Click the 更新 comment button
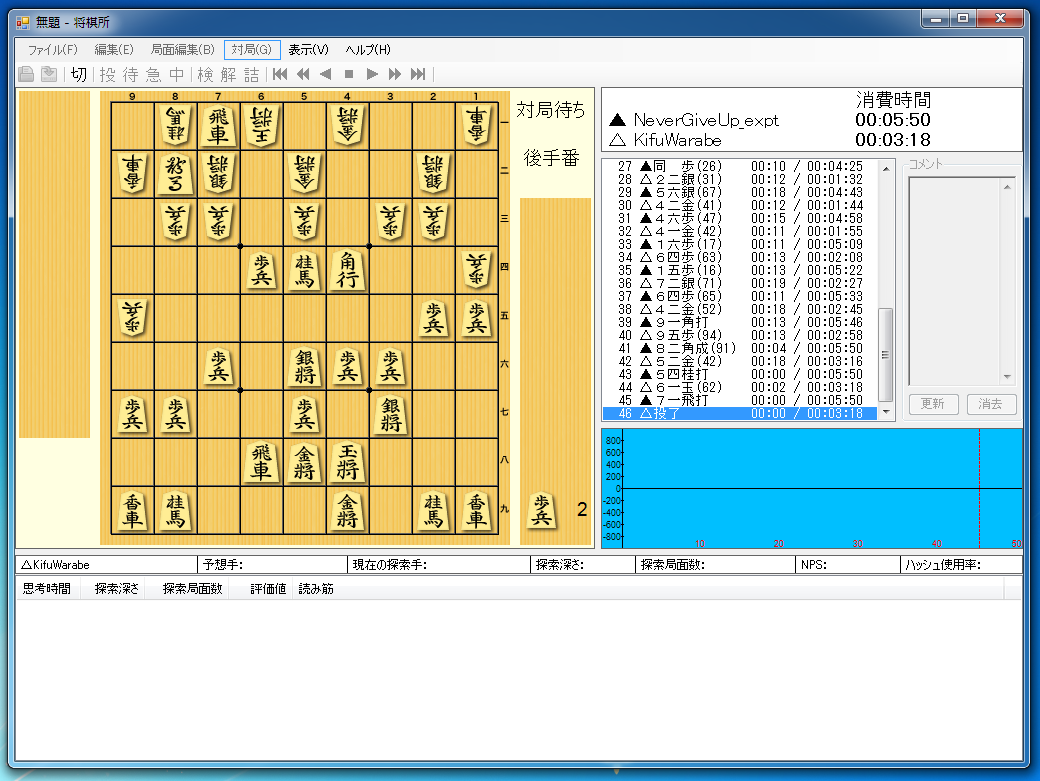This screenshot has width=1040, height=781. (x=933, y=404)
